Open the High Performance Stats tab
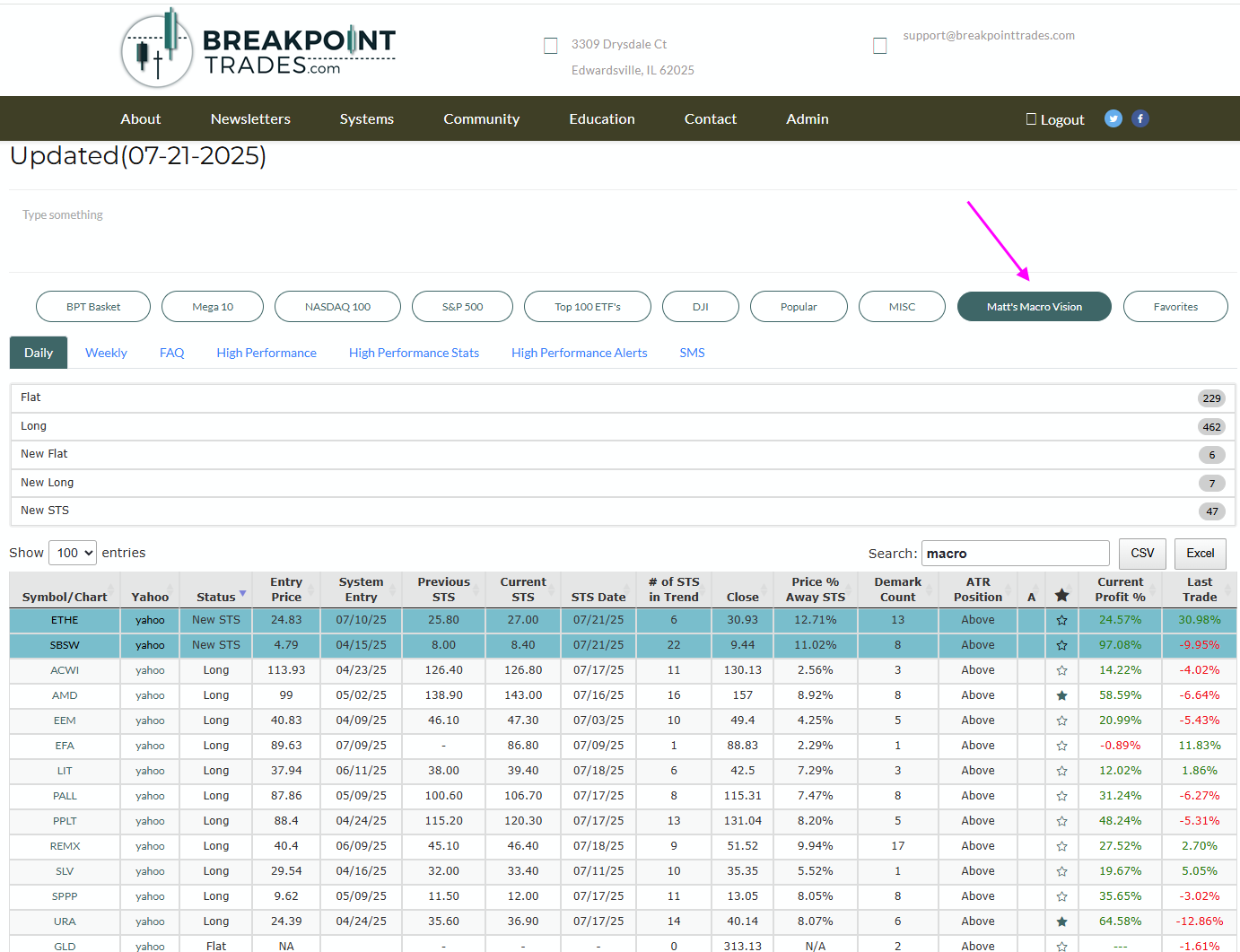 [x=414, y=353]
